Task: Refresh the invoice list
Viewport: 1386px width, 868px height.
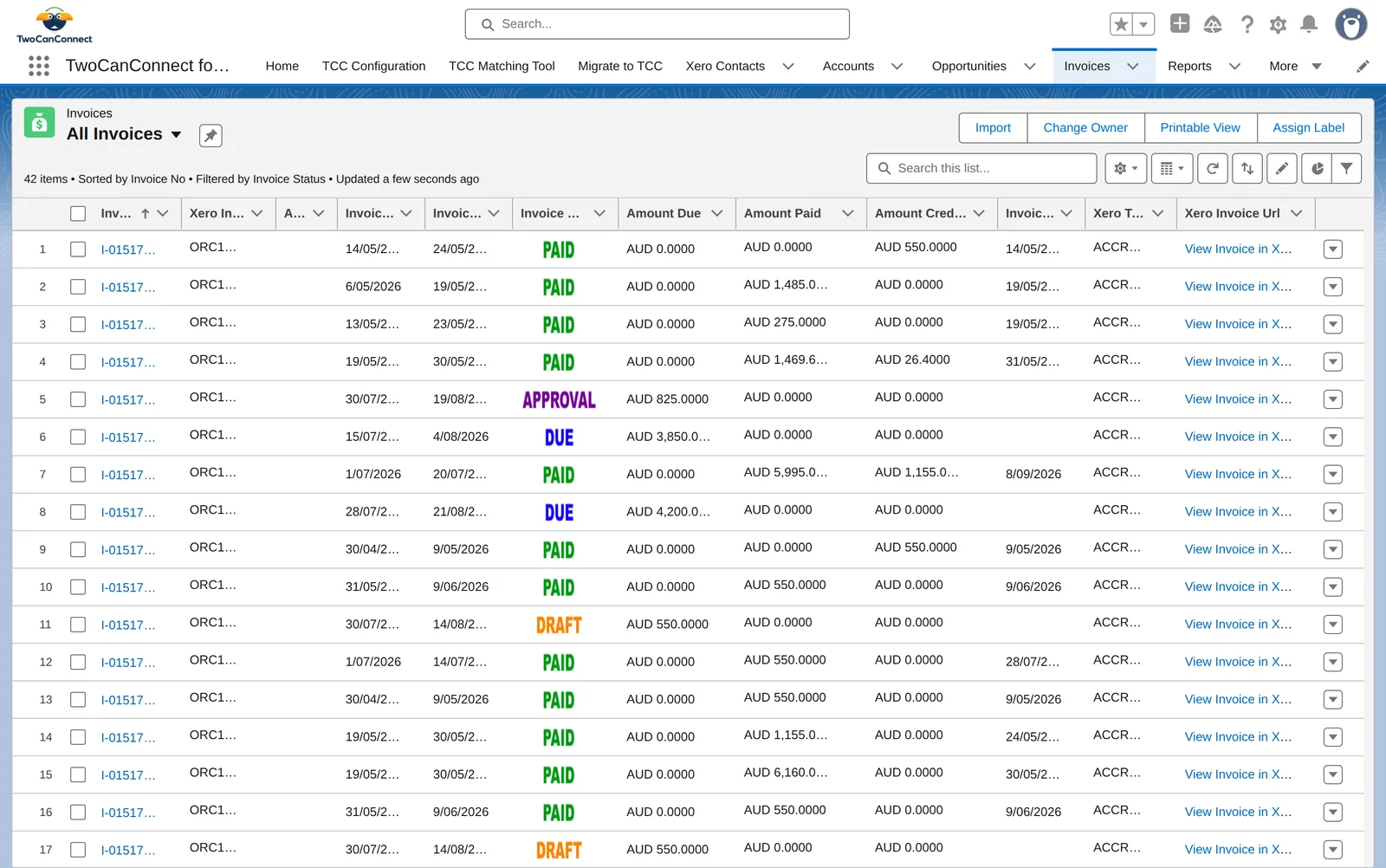Action: [x=1213, y=168]
